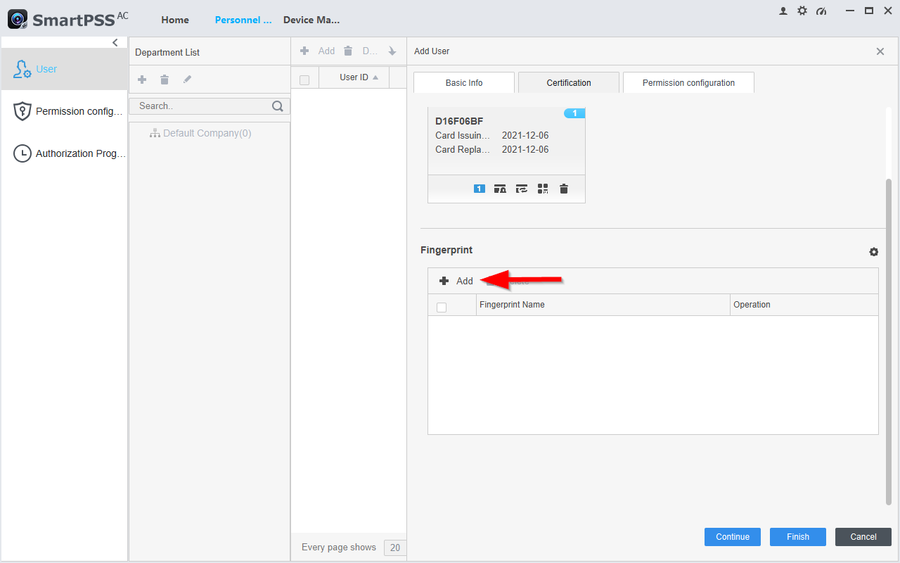Screen dimensions: 900x563
Task: Open the user account icon in title bar
Action: click(x=783, y=10)
